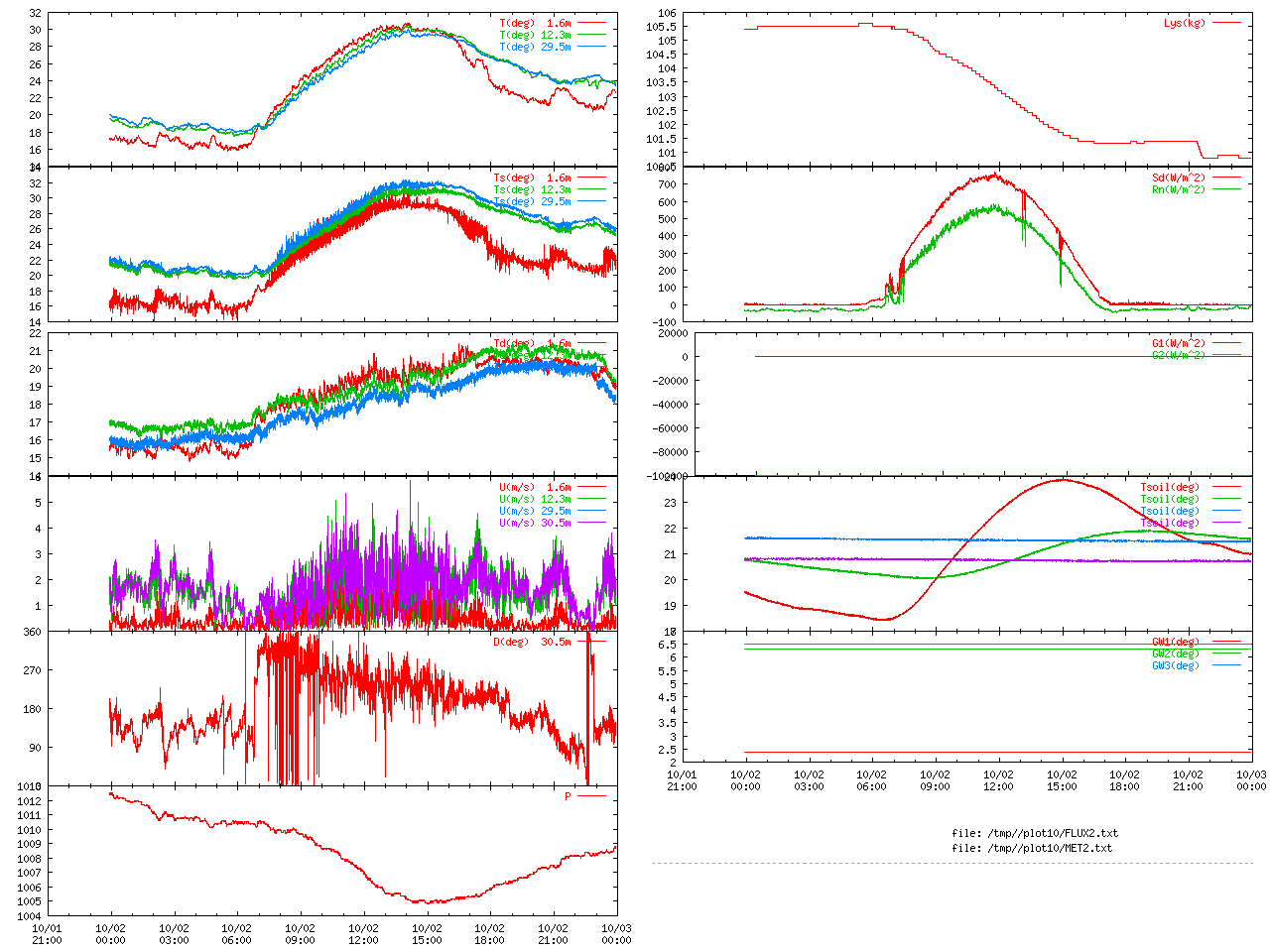This screenshot has width=1270, height=952.
Task: Click the 270 tick on wind direction axis
Action: tap(33, 670)
